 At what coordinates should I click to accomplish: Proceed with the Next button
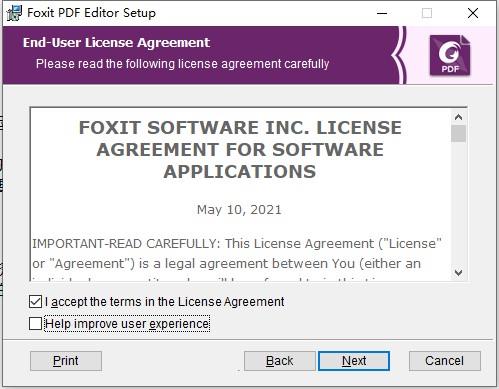coord(354,361)
